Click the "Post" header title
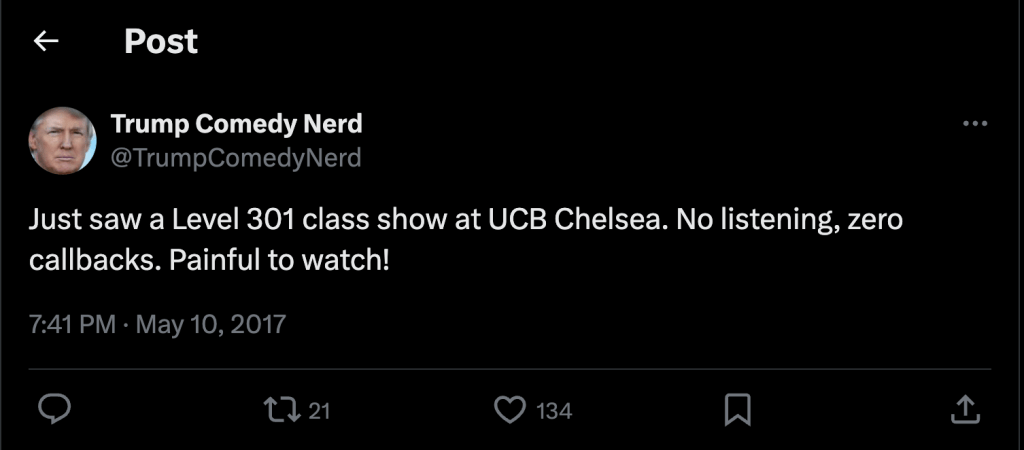This screenshot has height=450, width=1024. [x=161, y=41]
